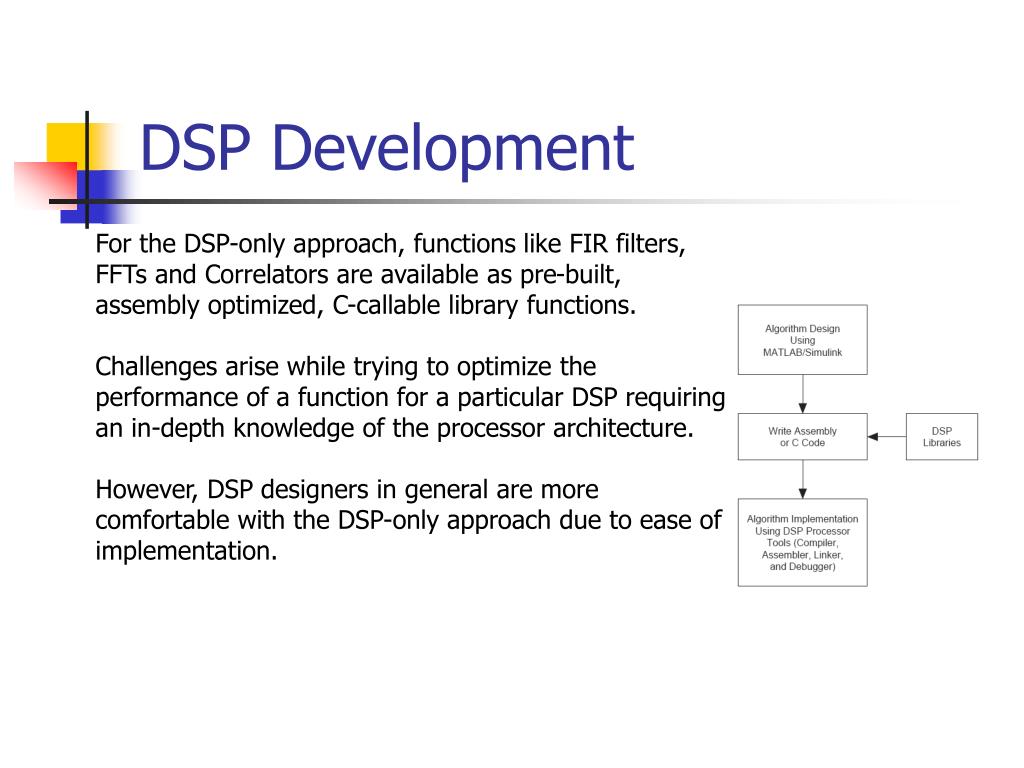This screenshot has height=768, width=1024.
Task: Select the 'DSP Libraries' flowchart box
Action: tap(942, 436)
